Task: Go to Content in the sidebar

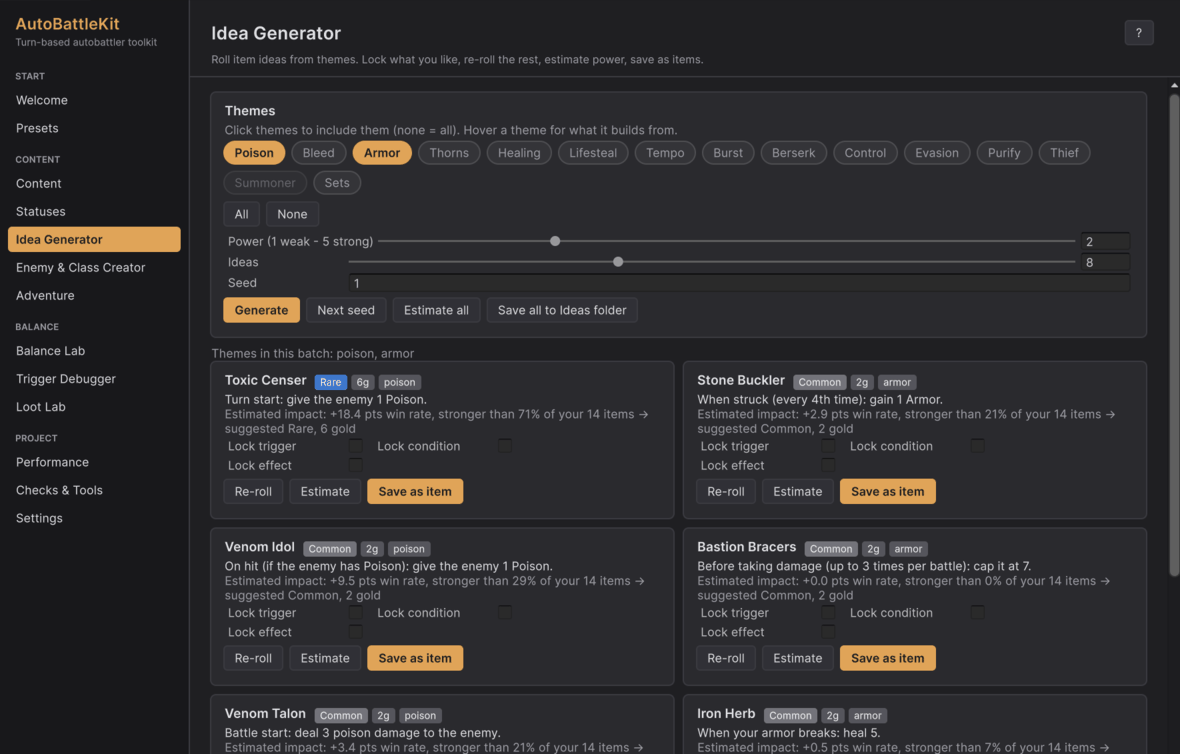Action: click(94, 184)
